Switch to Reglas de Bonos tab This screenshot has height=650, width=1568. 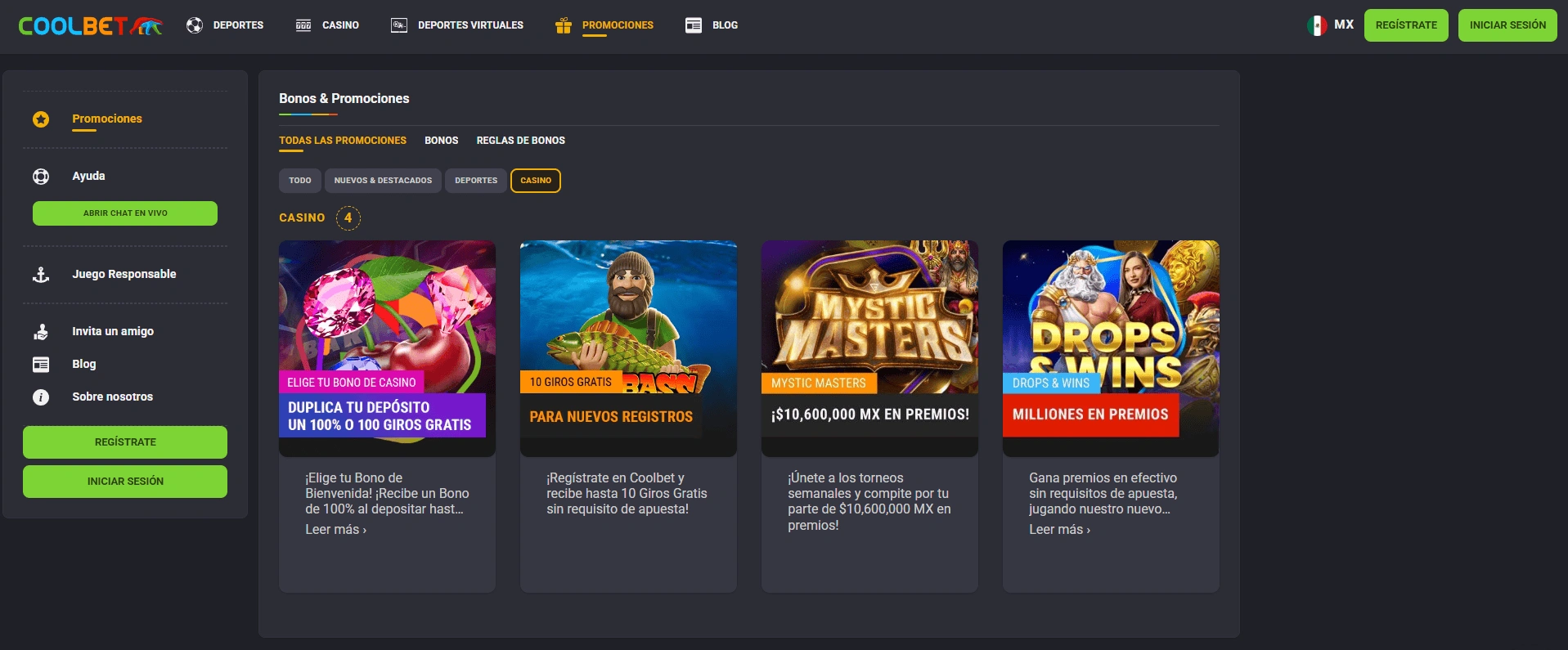(520, 141)
